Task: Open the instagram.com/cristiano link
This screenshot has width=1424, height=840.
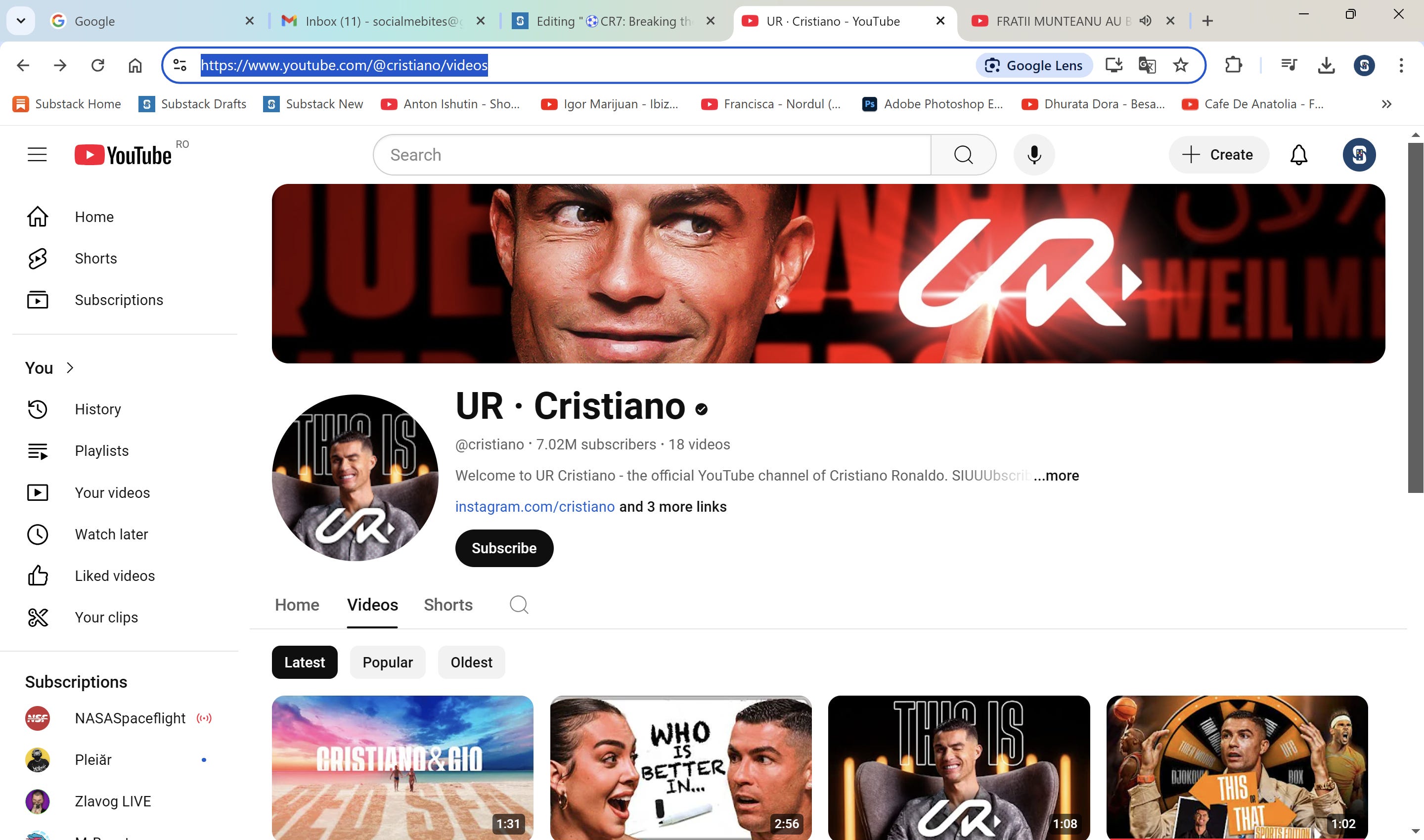Action: (x=535, y=507)
